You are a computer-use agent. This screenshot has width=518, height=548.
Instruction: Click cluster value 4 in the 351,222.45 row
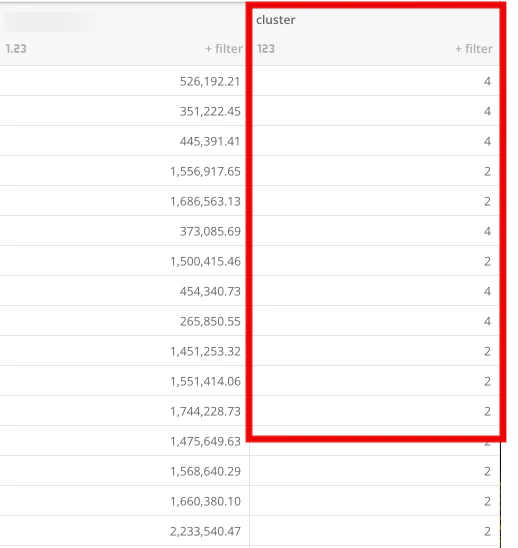(487, 111)
